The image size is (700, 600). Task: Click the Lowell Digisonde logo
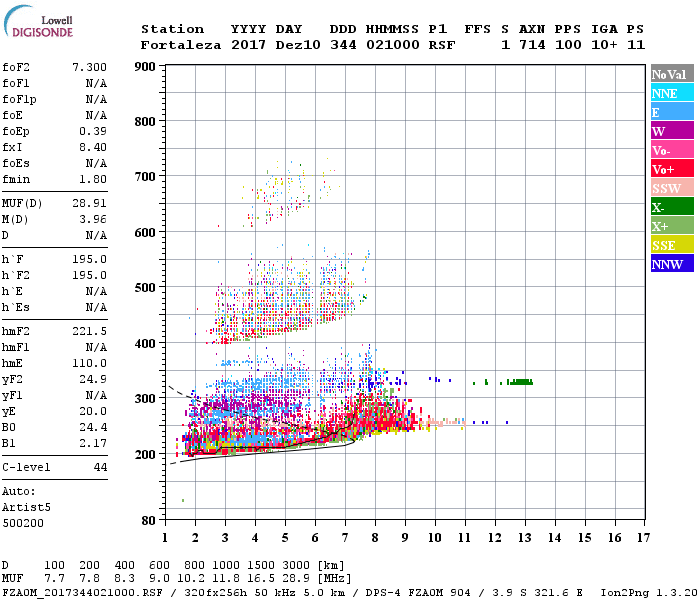click(38, 21)
